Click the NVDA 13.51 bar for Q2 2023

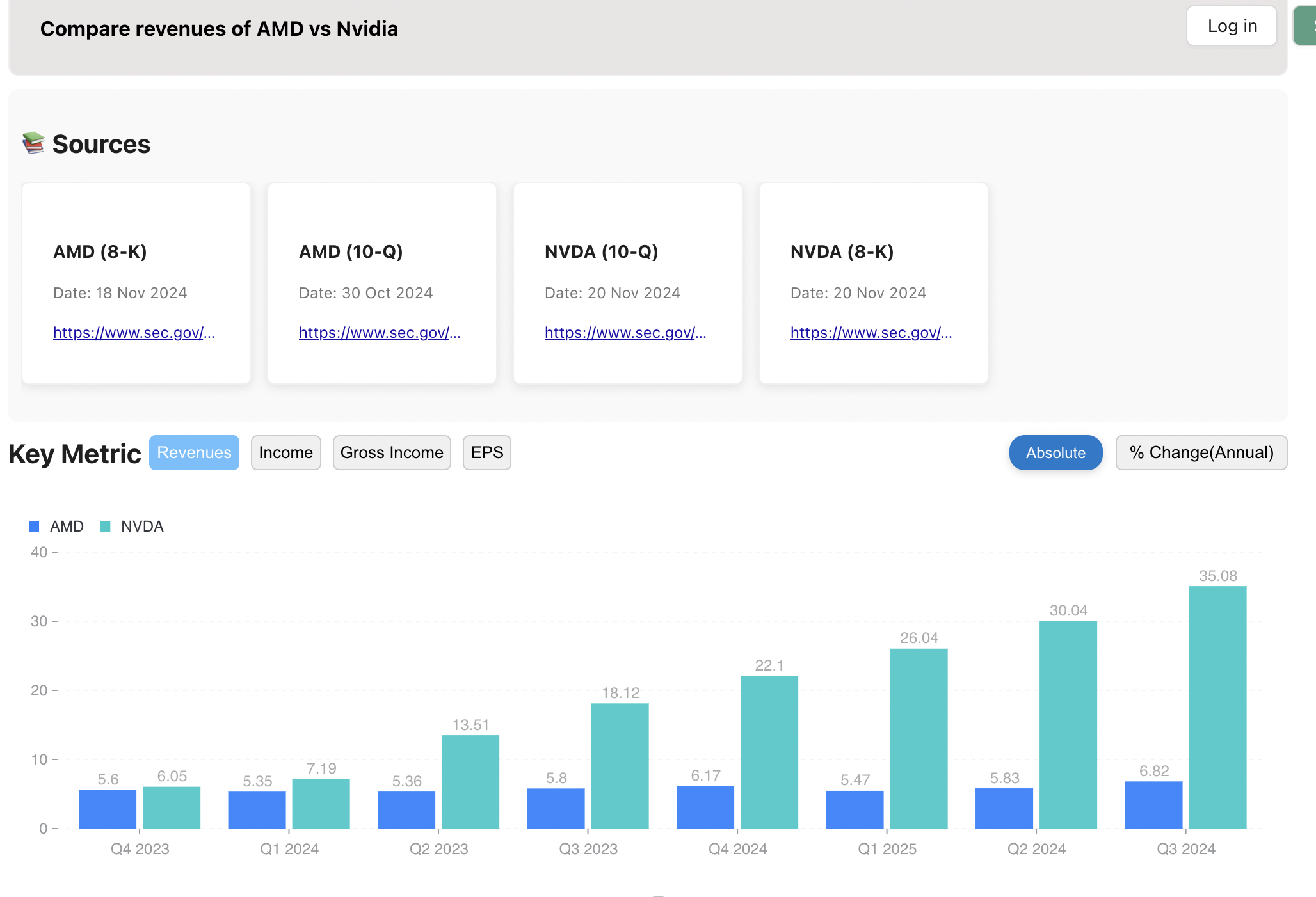click(470, 782)
